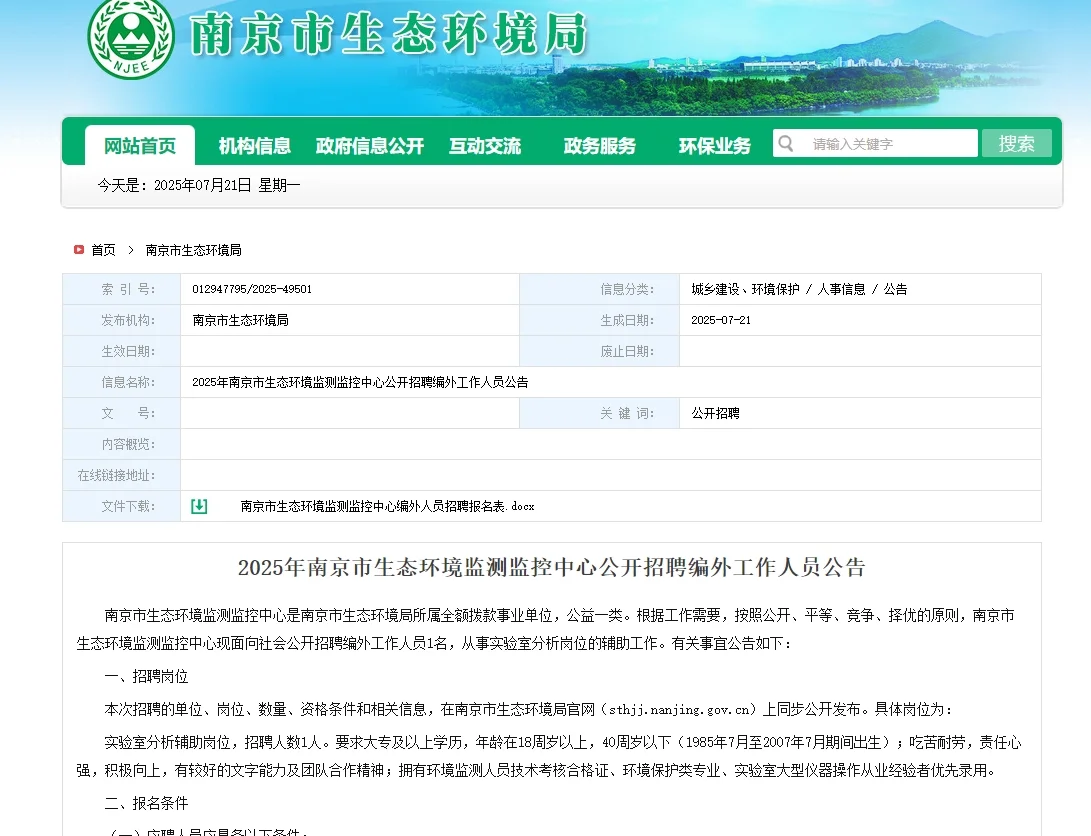Click the category 城乡建设、环境保护 / 人事信息 / 公告
The height and width of the screenshot is (836, 1091).
[x=799, y=289]
